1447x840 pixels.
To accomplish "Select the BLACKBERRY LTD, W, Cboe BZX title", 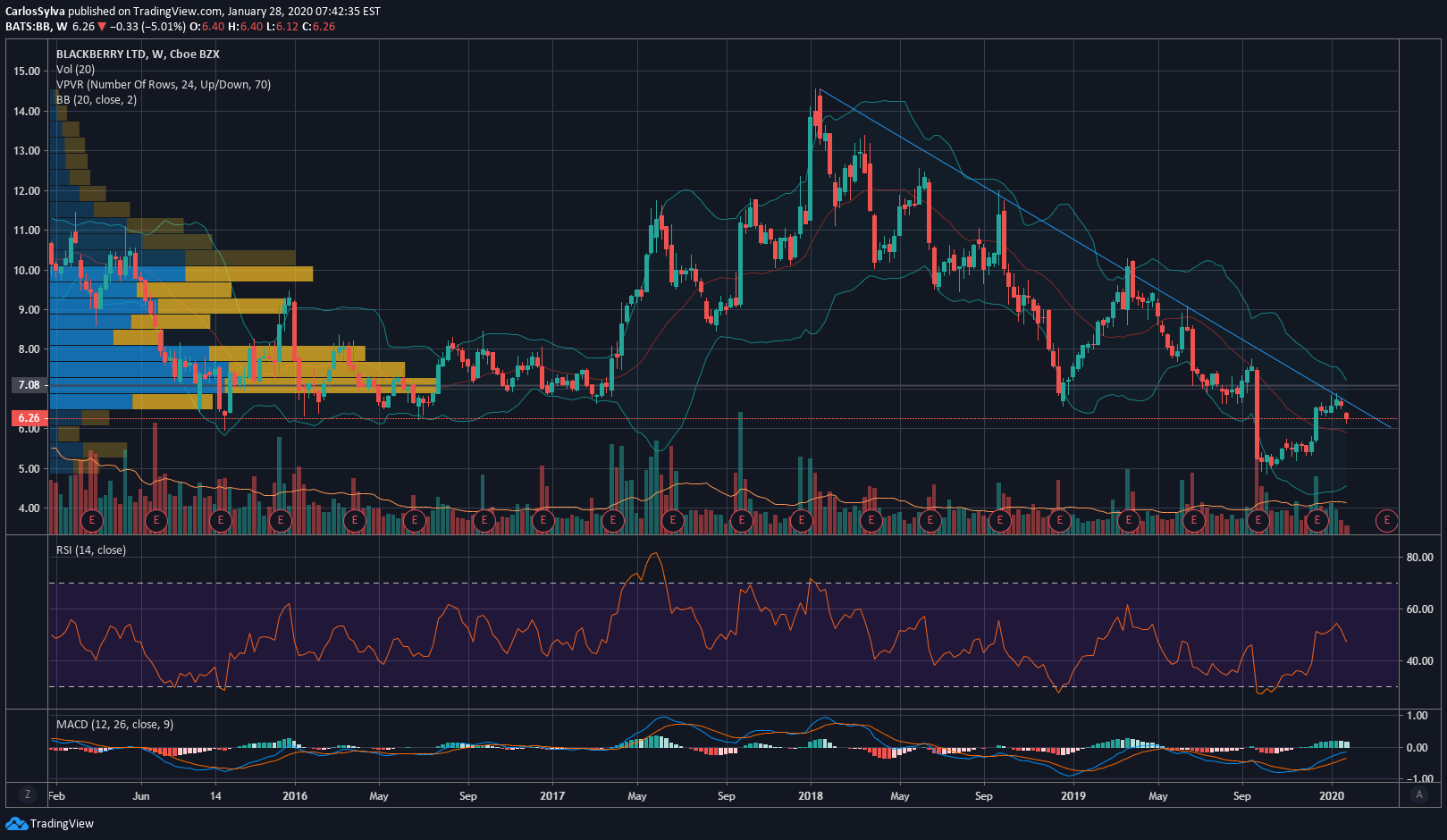I will point(138,54).
